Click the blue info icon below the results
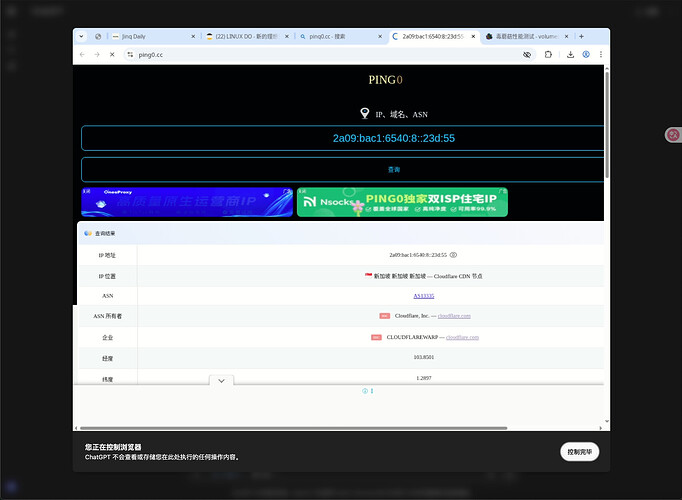The height and width of the screenshot is (500, 682). (365, 391)
